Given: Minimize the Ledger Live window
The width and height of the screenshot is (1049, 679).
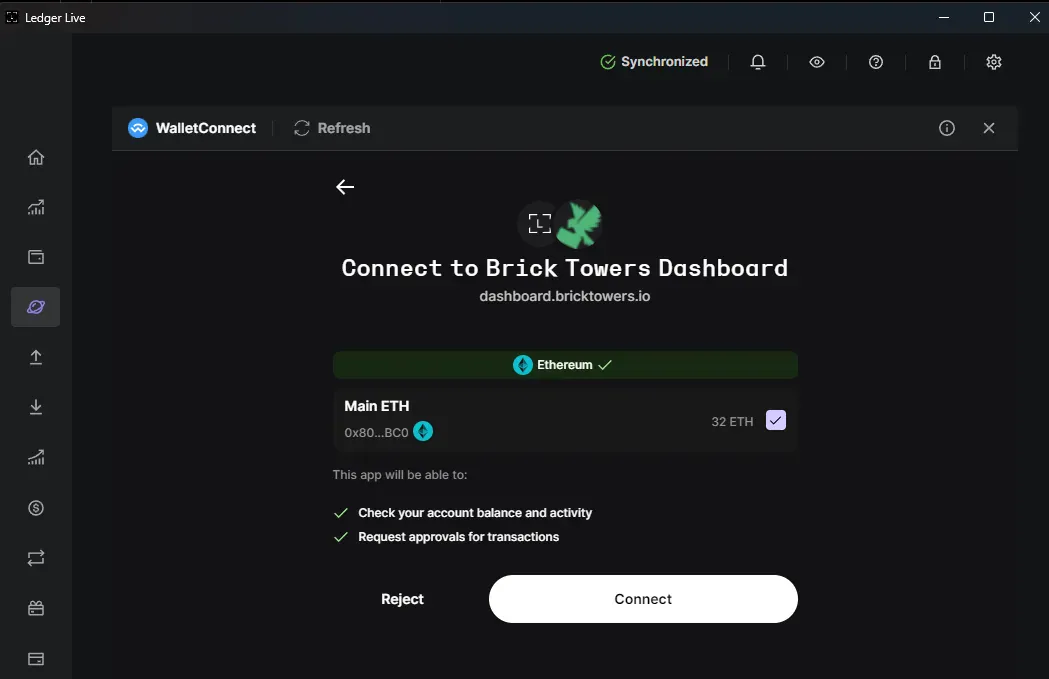Looking at the screenshot, I should coord(944,17).
